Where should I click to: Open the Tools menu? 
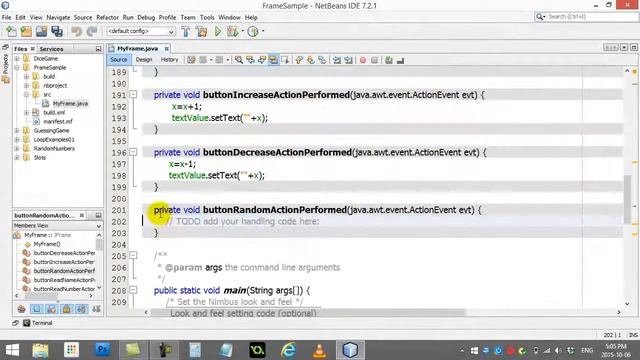click(207, 18)
